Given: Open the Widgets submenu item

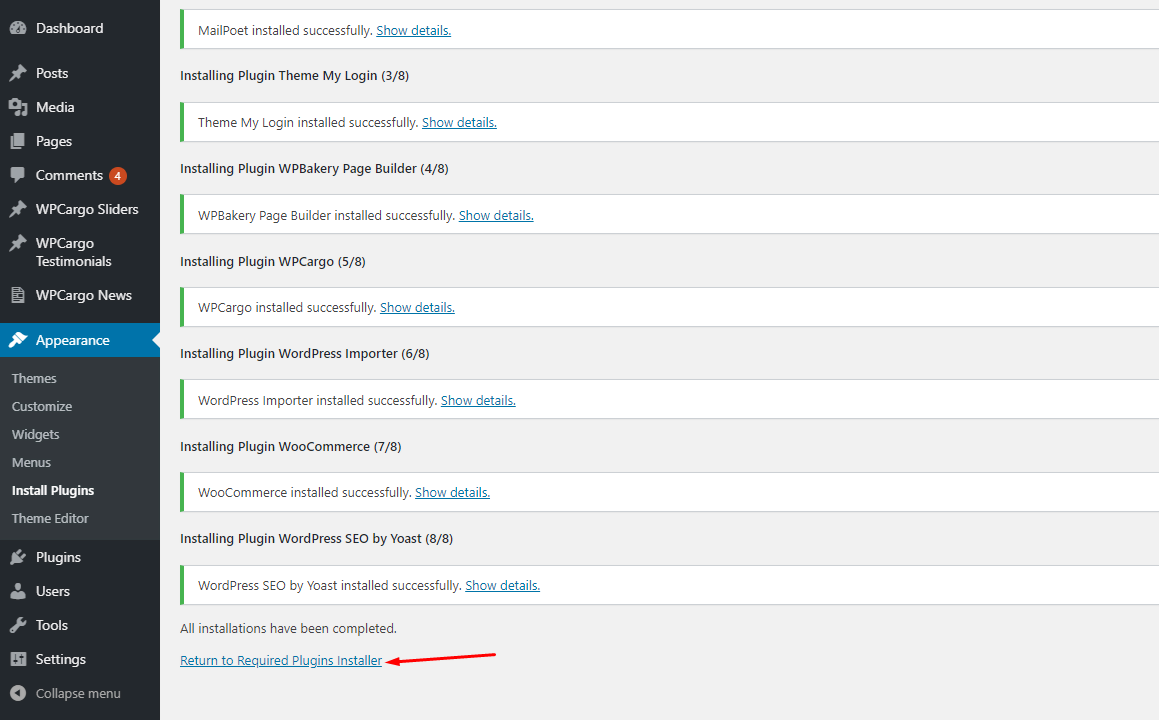Looking at the screenshot, I should (x=35, y=435).
